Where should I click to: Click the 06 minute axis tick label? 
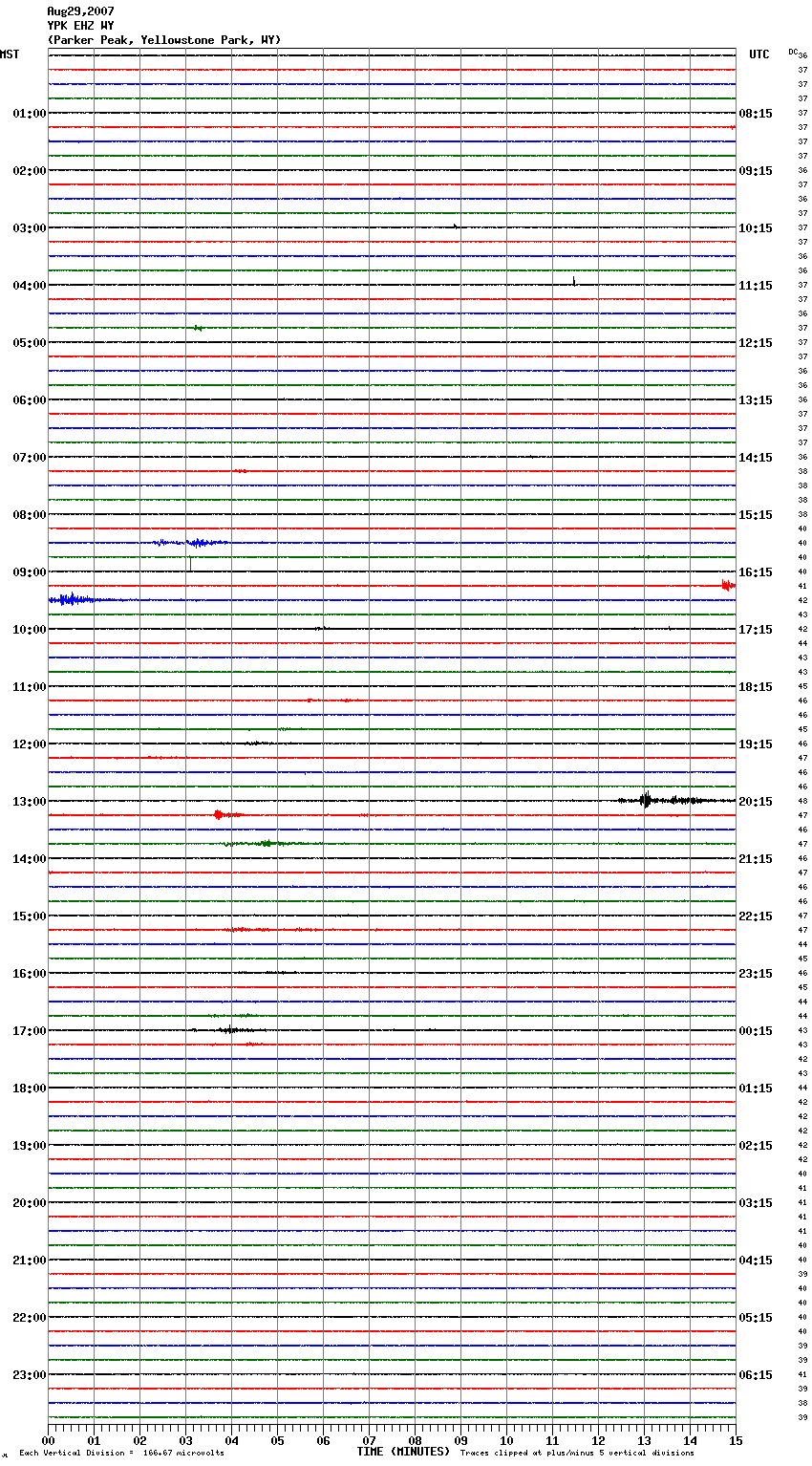[x=323, y=1440]
